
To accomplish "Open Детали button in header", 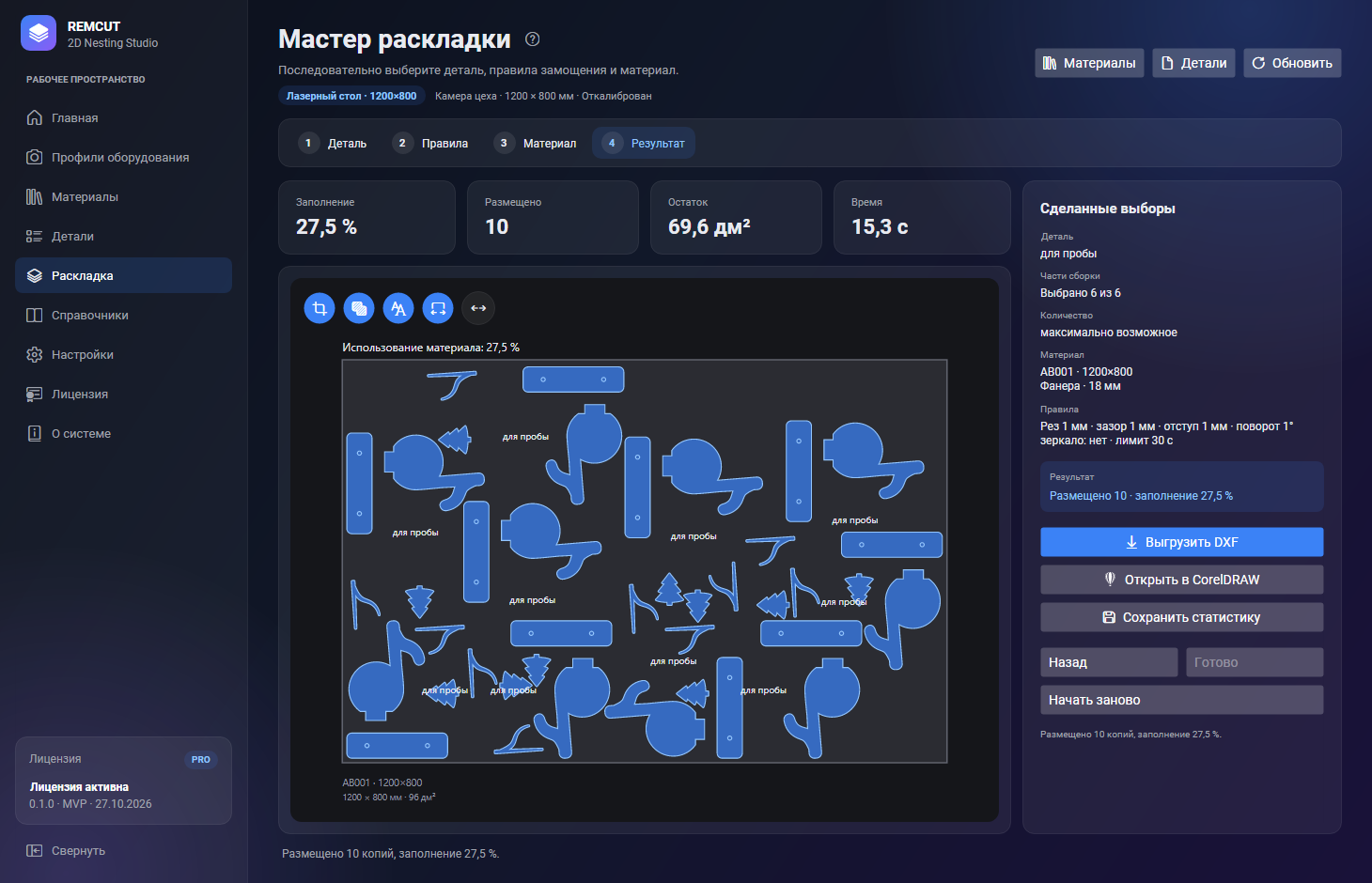I will click(1193, 63).
